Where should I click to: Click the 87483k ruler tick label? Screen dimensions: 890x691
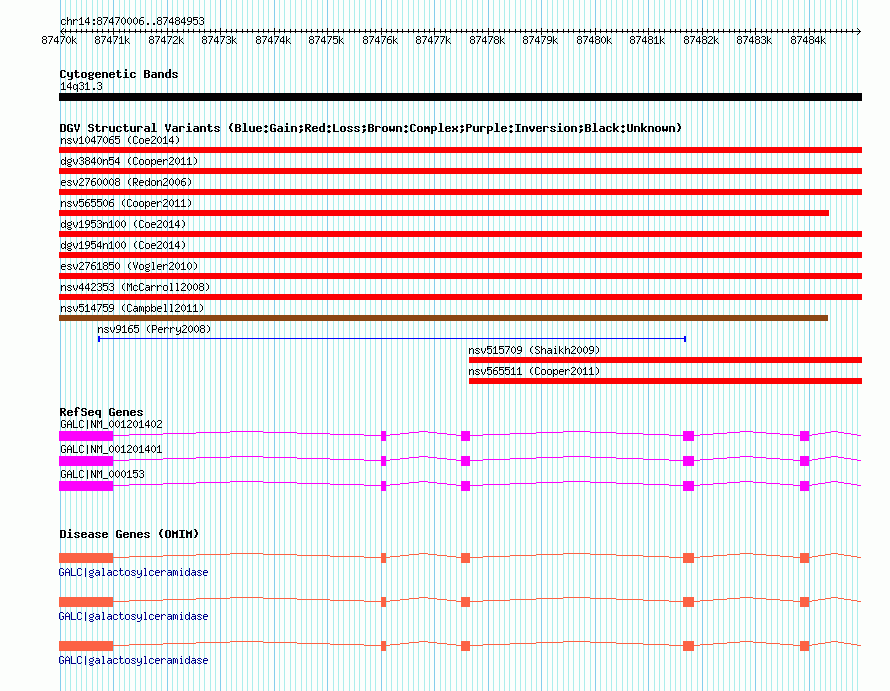pyautogui.click(x=754, y=40)
